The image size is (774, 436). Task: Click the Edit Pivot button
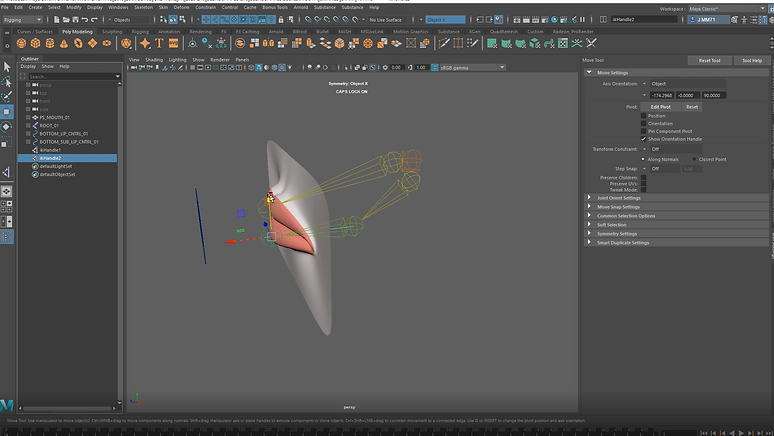tap(660, 107)
